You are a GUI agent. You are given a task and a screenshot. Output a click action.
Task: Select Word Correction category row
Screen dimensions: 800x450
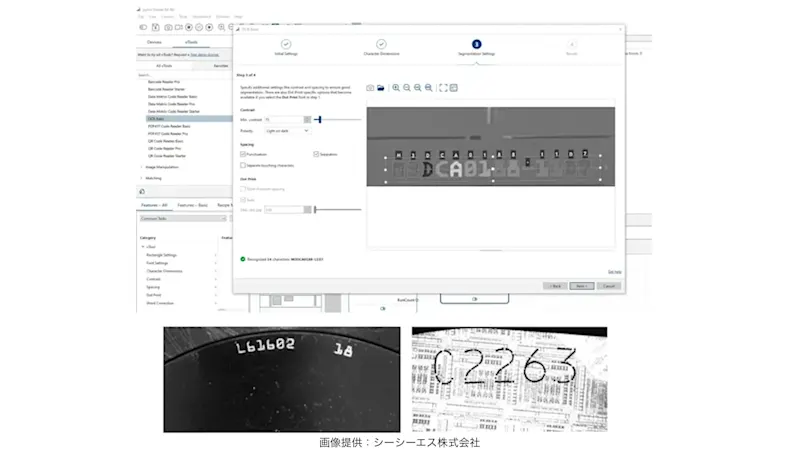pyautogui.click(x=160, y=303)
